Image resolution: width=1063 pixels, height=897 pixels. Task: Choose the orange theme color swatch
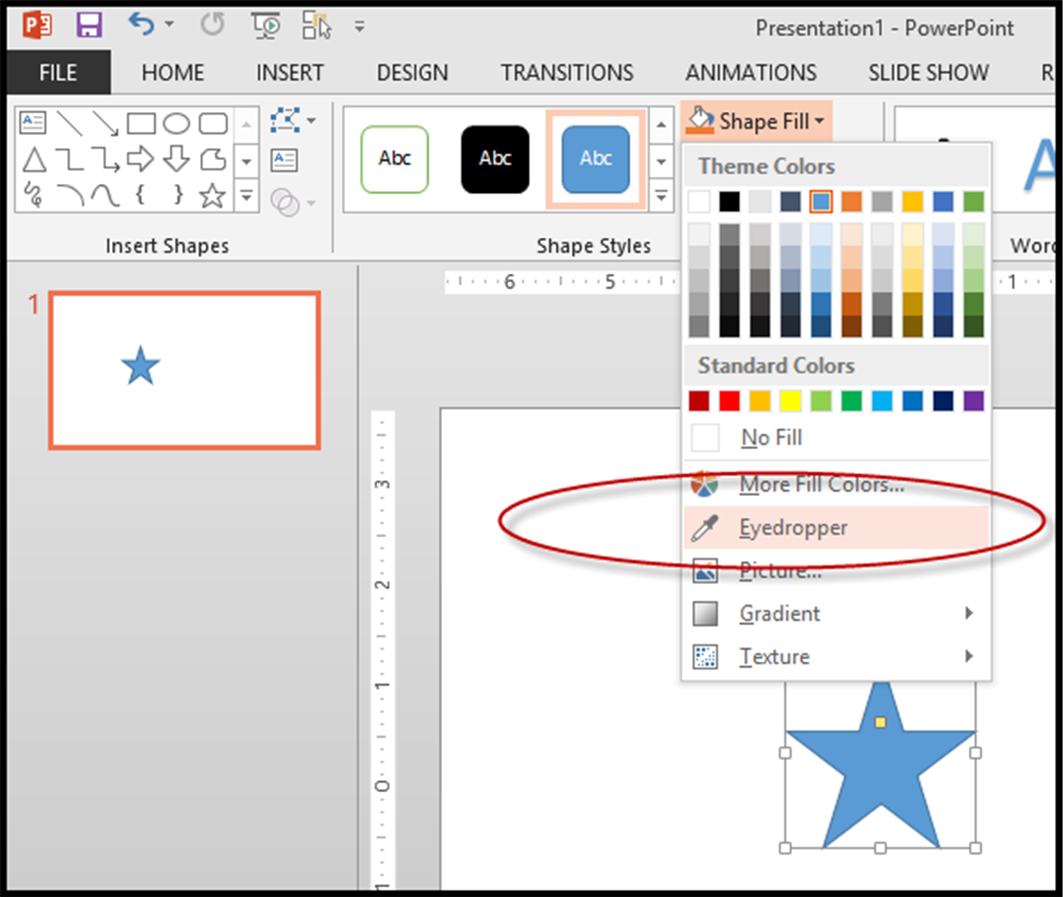click(851, 201)
